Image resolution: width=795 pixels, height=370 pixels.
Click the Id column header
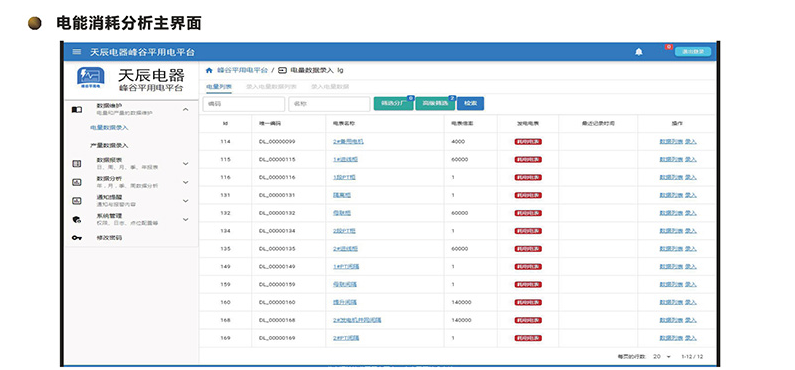(x=225, y=124)
